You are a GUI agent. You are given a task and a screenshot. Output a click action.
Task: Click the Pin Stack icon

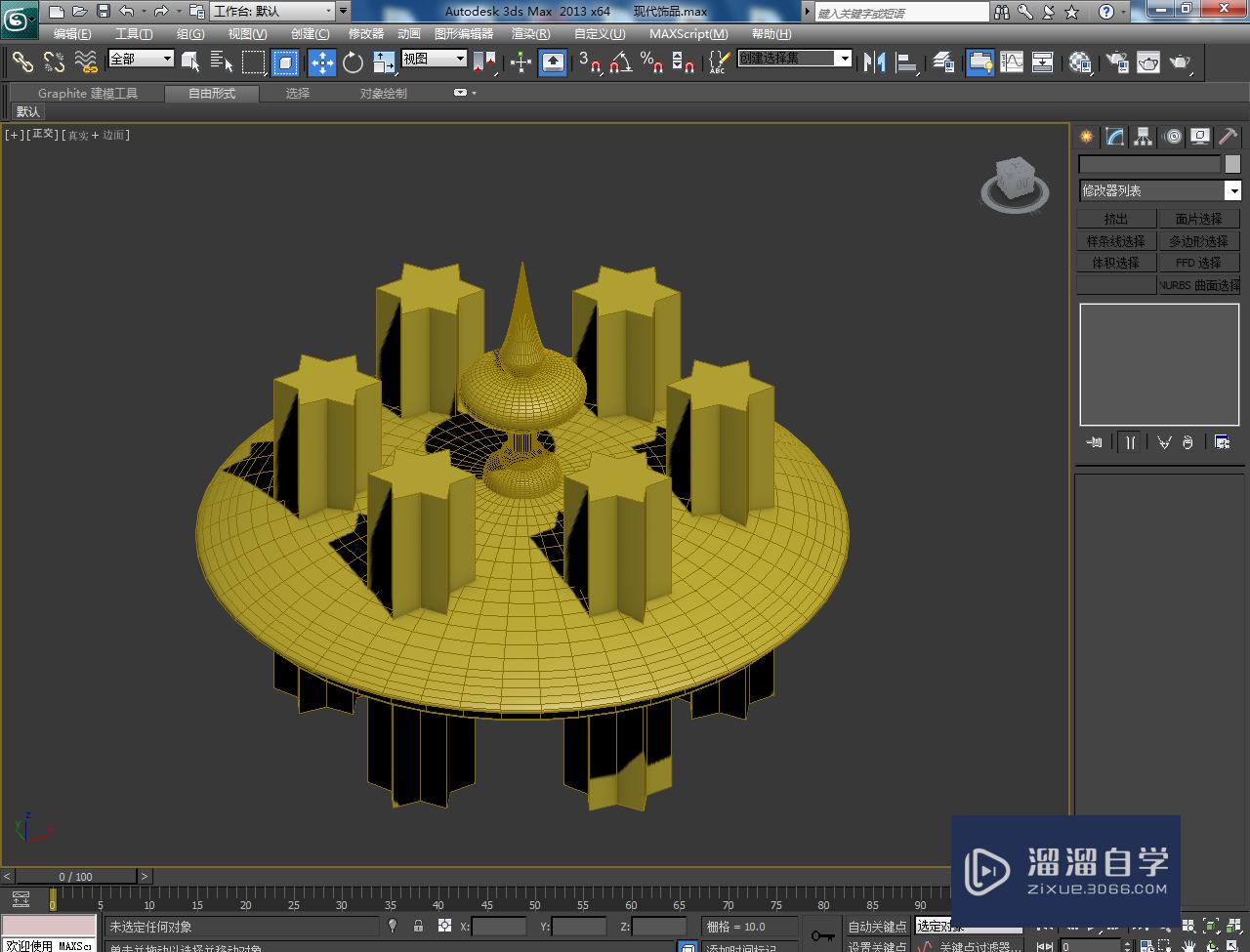[x=1094, y=442]
